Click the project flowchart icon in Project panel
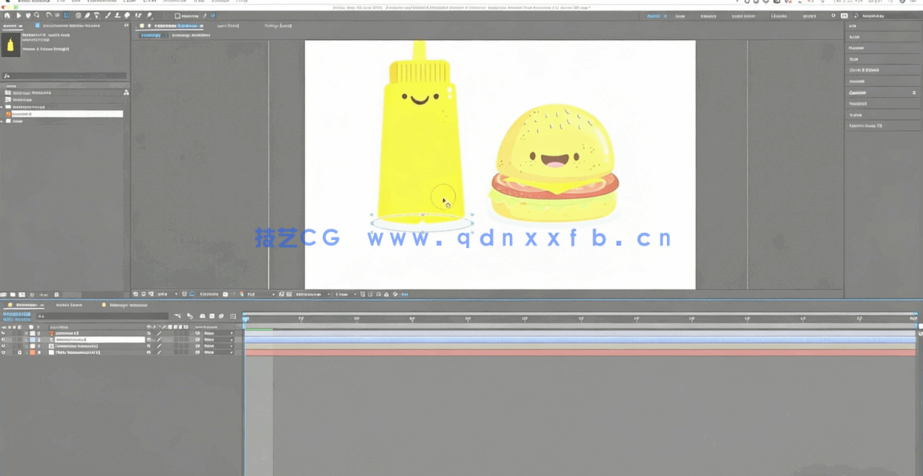 pyautogui.click(x=126, y=93)
